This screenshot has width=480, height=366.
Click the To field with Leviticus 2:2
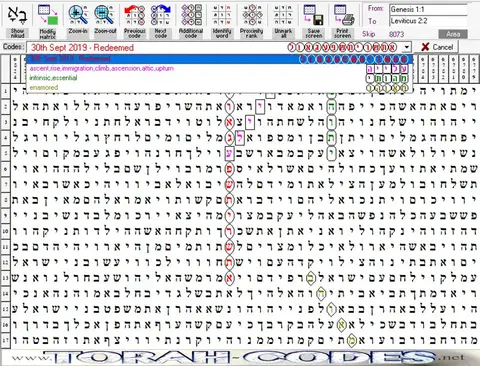[428, 21]
